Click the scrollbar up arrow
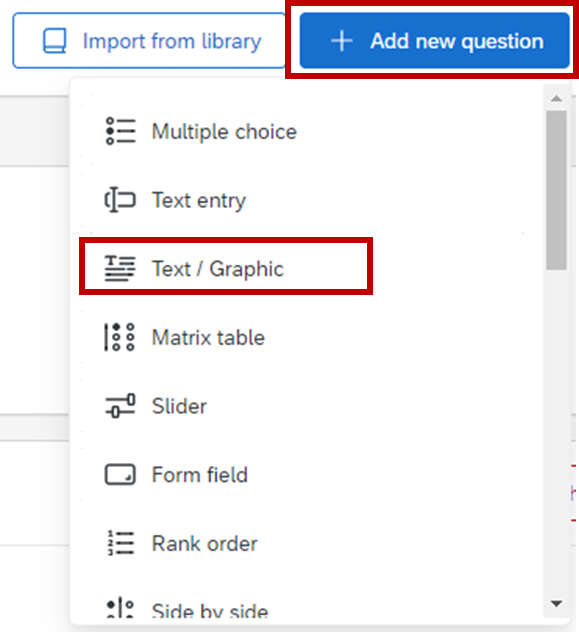The width and height of the screenshot is (579, 632). click(x=556, y=98)
